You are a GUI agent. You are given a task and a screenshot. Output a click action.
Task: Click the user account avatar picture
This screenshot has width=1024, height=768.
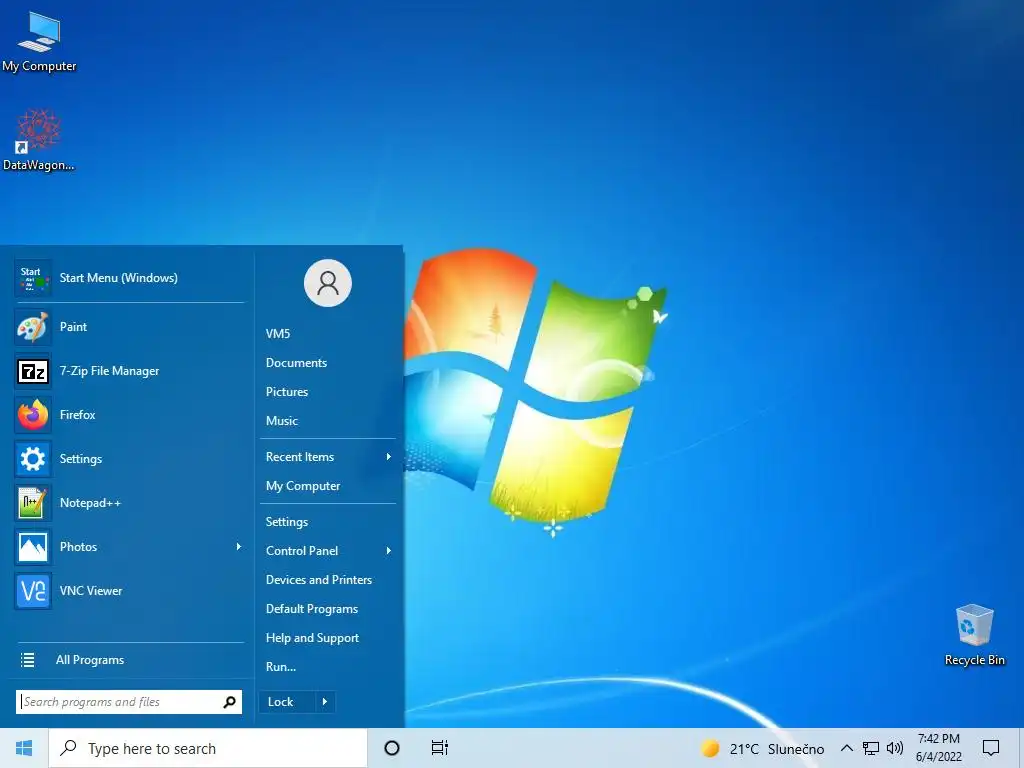coord(328,283)
